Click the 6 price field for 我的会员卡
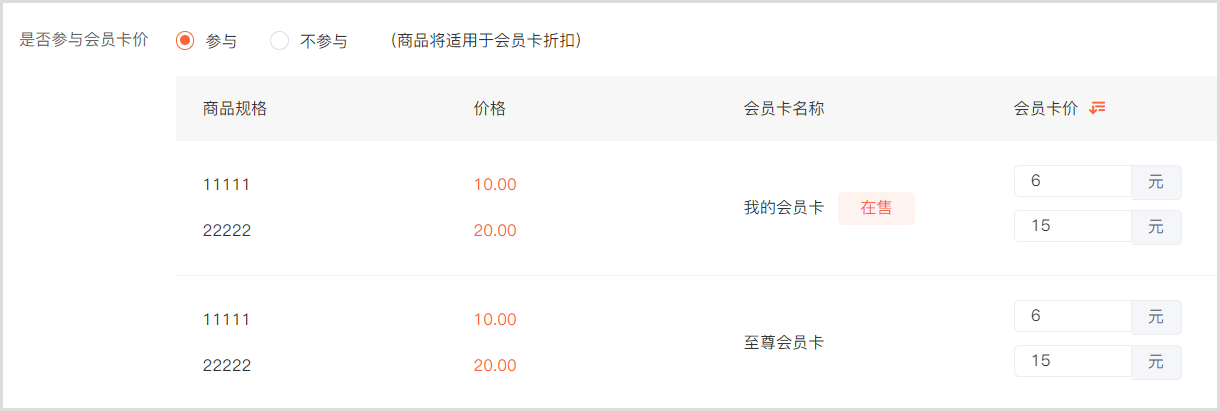1220x411 pixels. click(x=1072, y=182)
